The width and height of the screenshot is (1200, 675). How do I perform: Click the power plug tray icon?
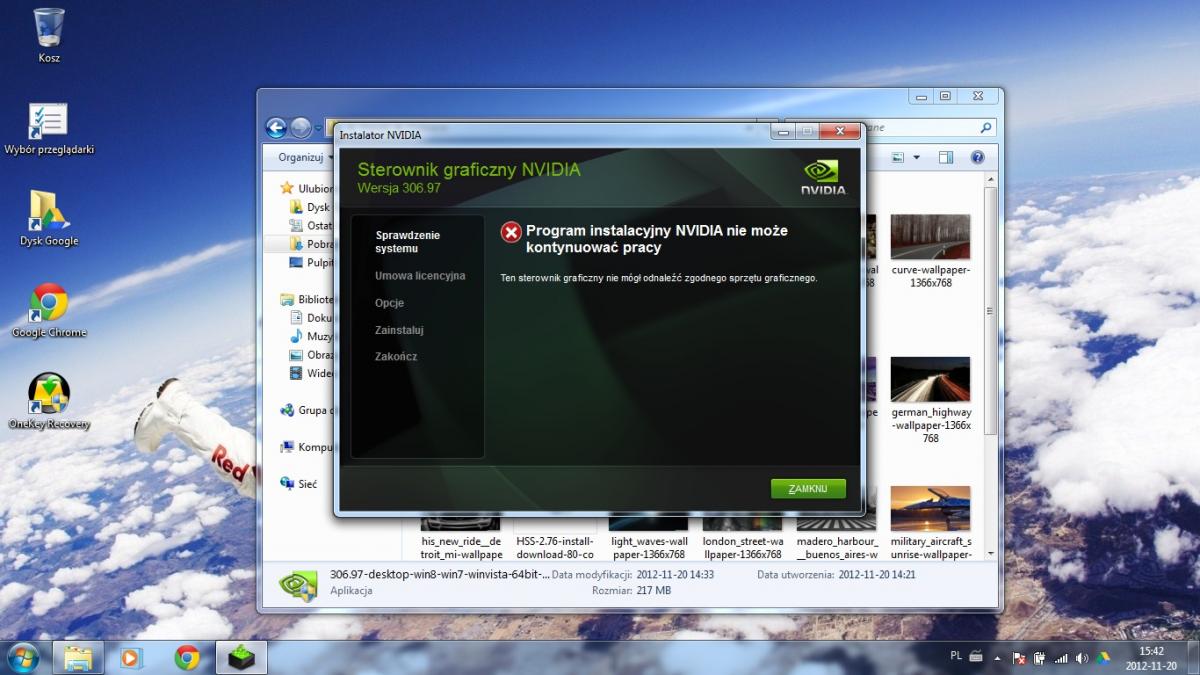click(1039, 658)
